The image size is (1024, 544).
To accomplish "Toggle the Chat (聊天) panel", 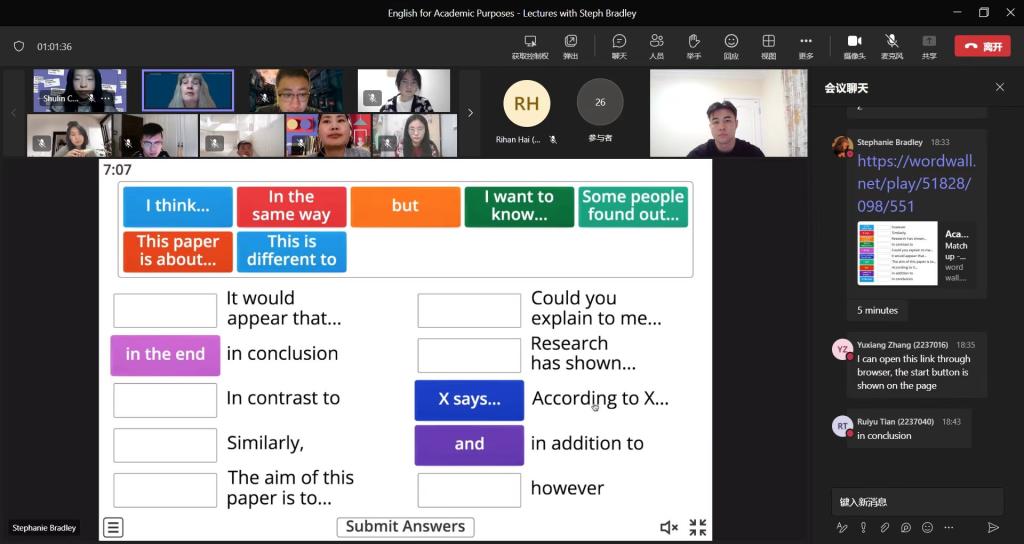I will click(x=619, y=45).
